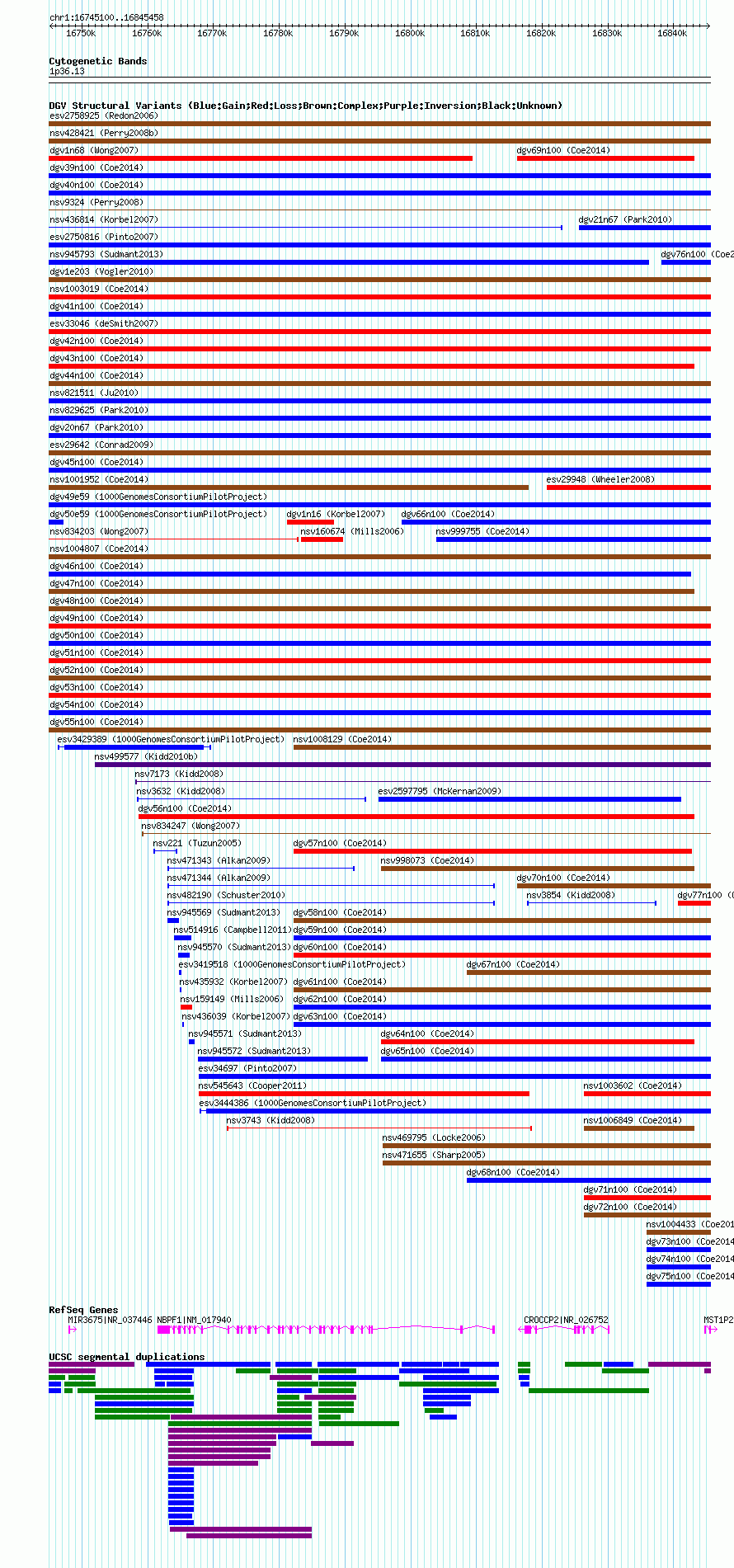Screen dimensions: 734x1568
Task: Open esv3429389 variant label
Action: (x=172, y=739)
